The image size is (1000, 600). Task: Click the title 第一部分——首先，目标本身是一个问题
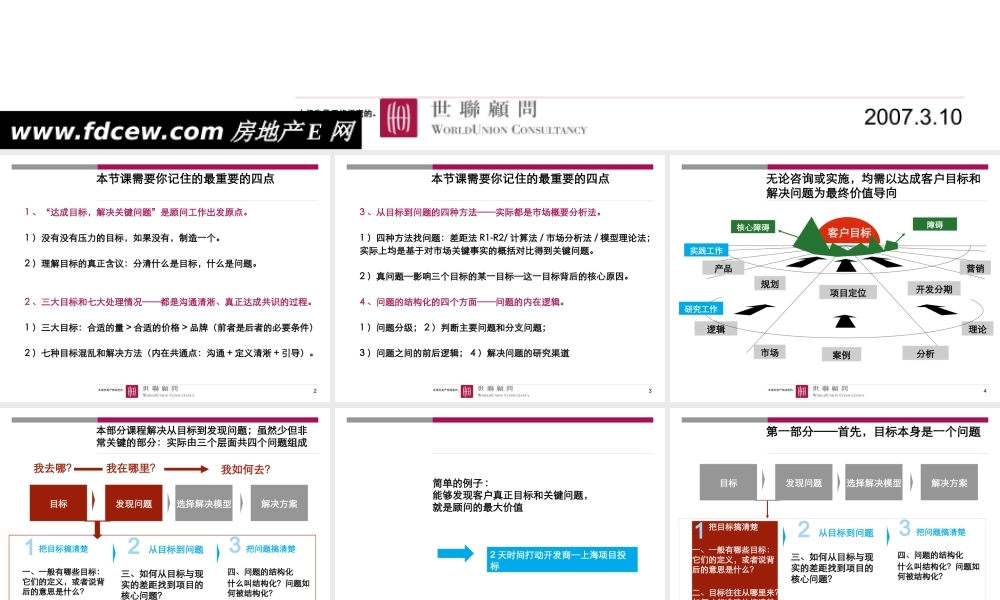(x=873, y=432)
